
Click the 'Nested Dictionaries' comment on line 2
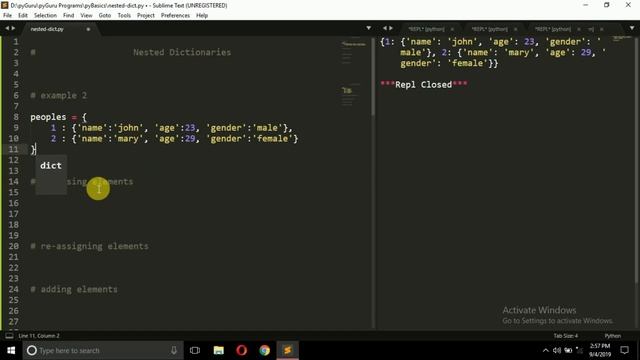[x=182, y=52]
